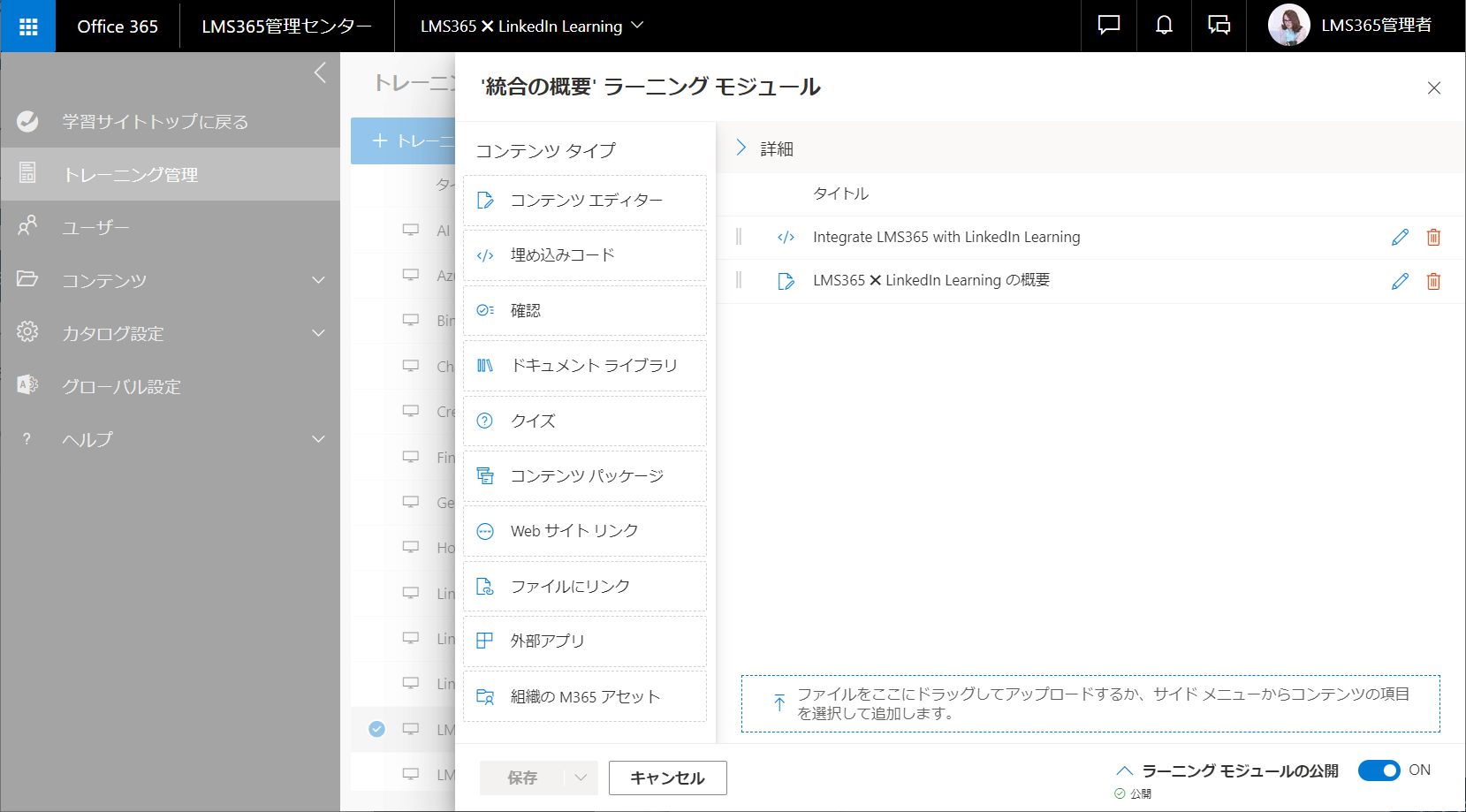The width and height of the screenshot is (1466, 812).
Task: Select 組織の M365 アセット content type
Action: point(585,696)
